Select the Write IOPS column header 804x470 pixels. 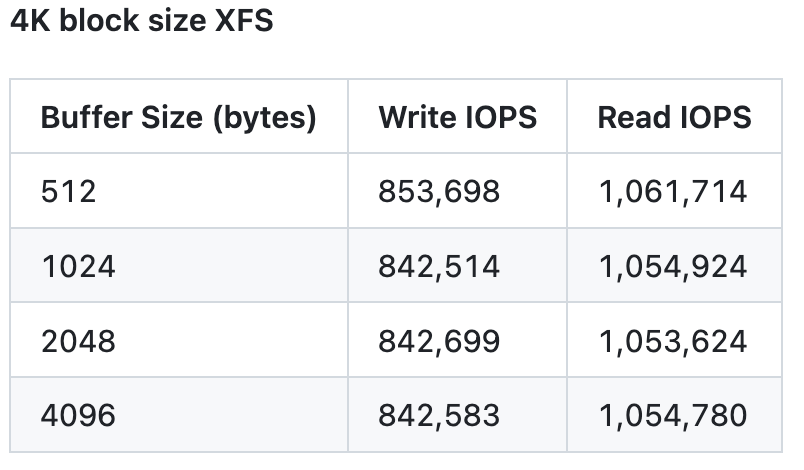pos(457,117)
